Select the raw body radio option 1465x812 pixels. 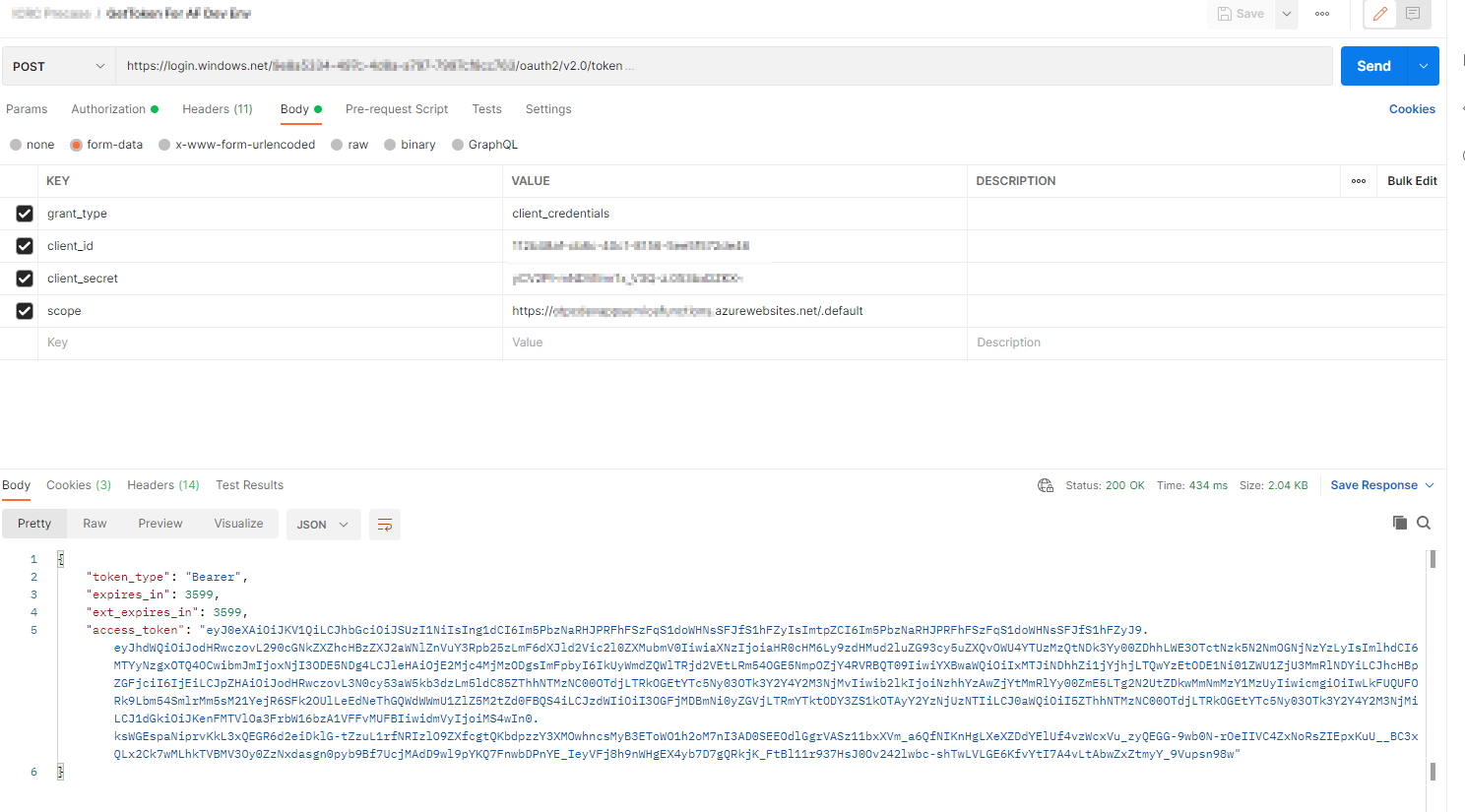coord(338,145)
